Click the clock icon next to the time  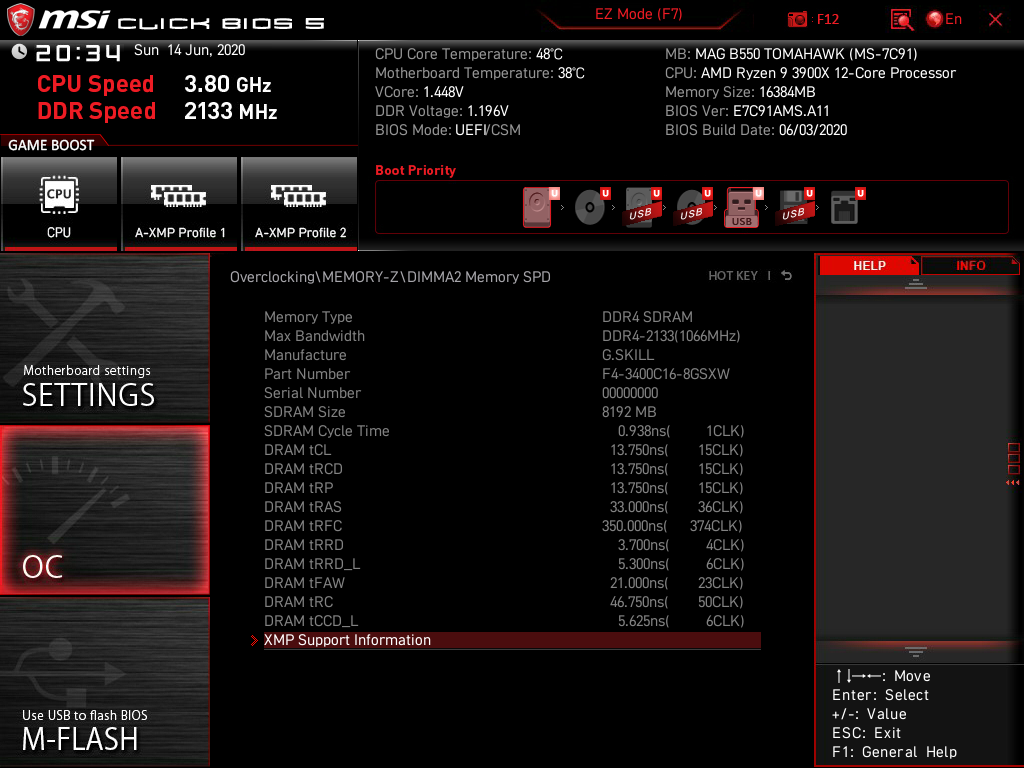click(x=19, y=51)
